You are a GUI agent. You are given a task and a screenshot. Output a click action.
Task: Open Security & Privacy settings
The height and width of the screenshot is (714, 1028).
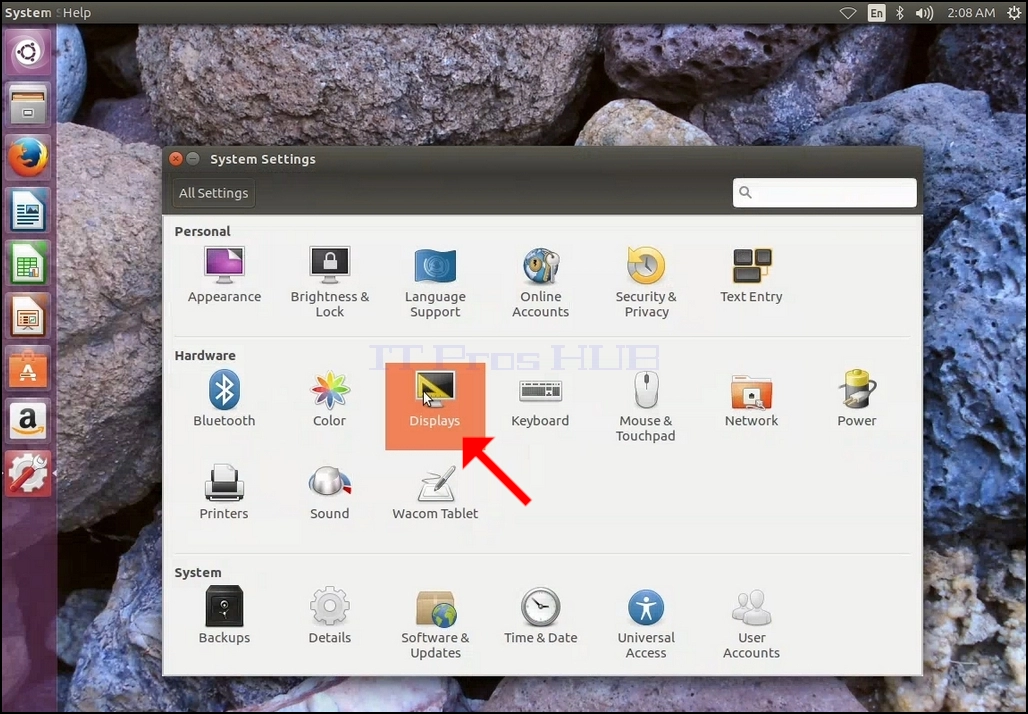click(x=646, y=283)
